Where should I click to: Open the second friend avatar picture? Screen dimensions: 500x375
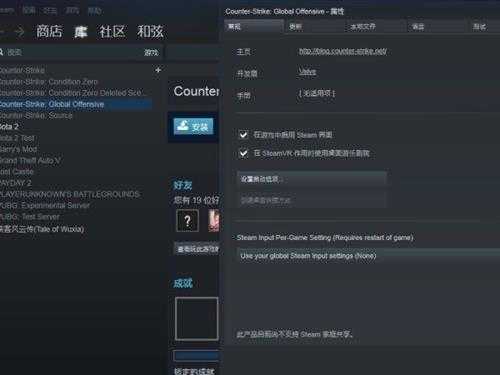(x=214, y=220)
